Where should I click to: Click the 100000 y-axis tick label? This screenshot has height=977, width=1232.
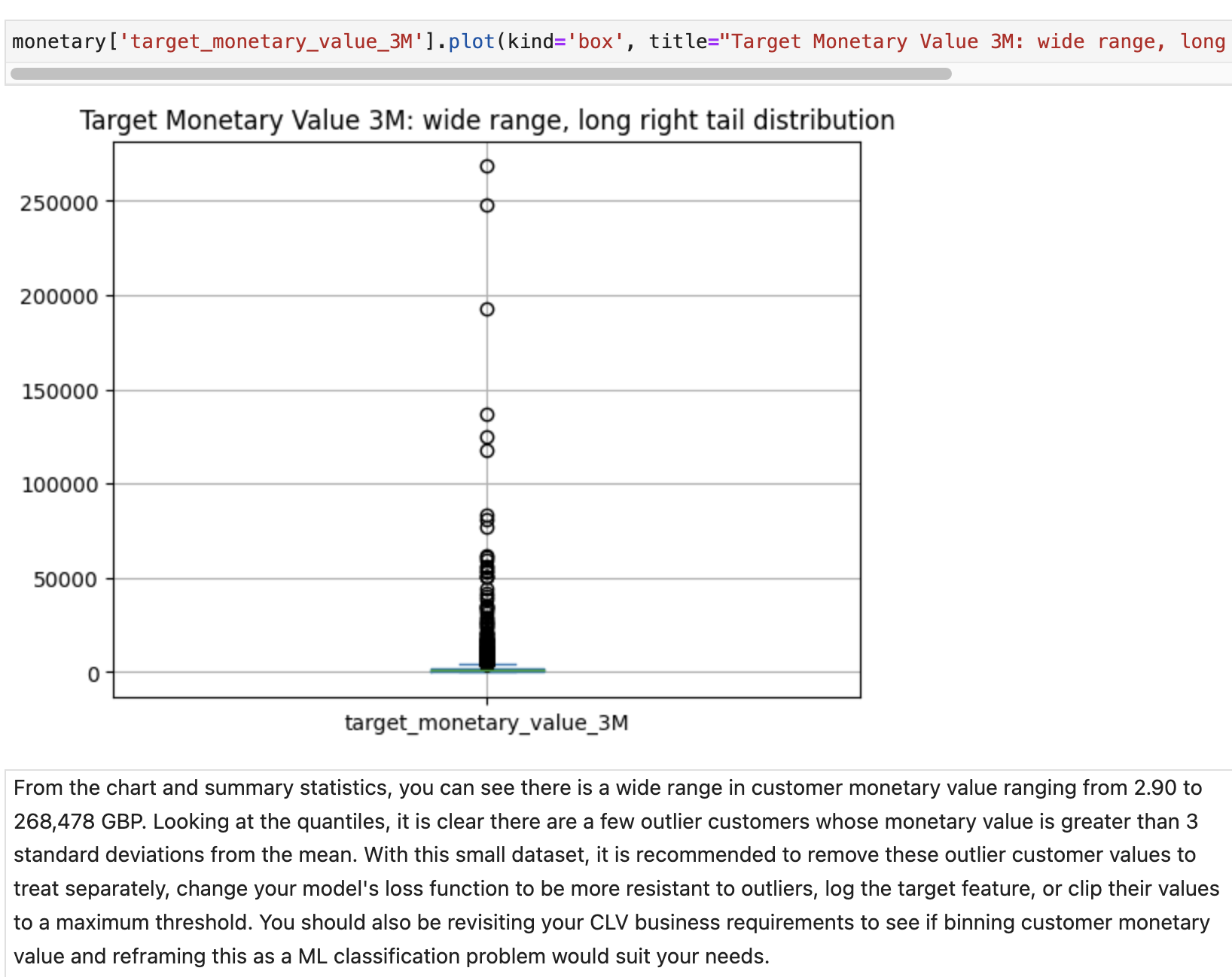[x=59, y=485]
